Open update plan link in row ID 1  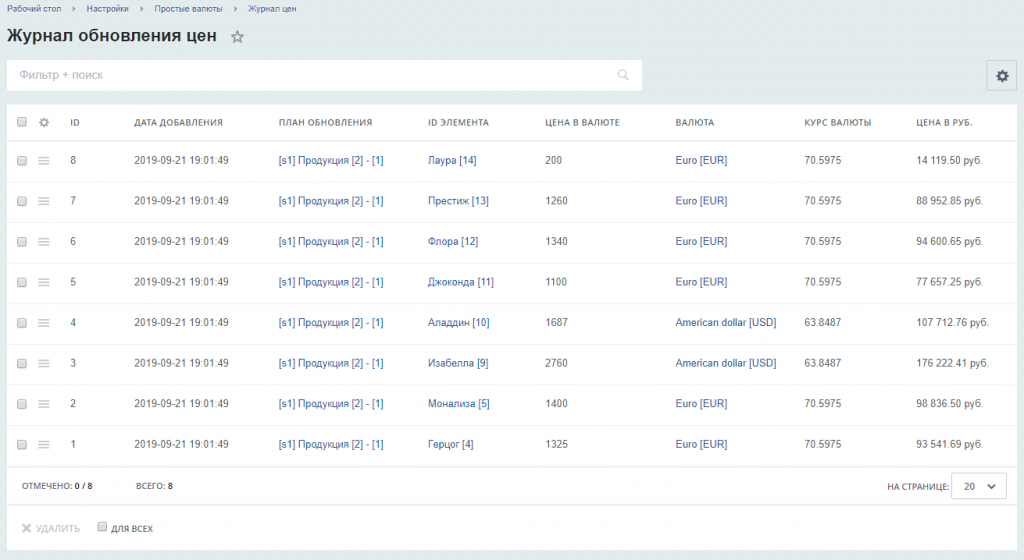(331, 444)
